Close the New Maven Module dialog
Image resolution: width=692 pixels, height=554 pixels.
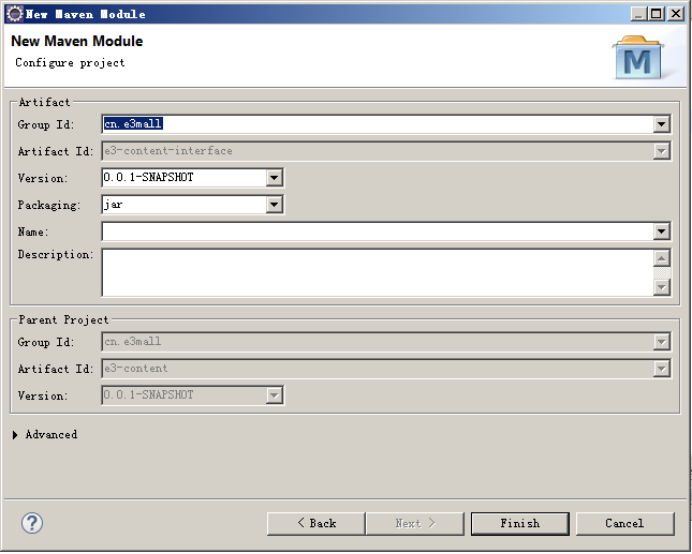[675, 14]
